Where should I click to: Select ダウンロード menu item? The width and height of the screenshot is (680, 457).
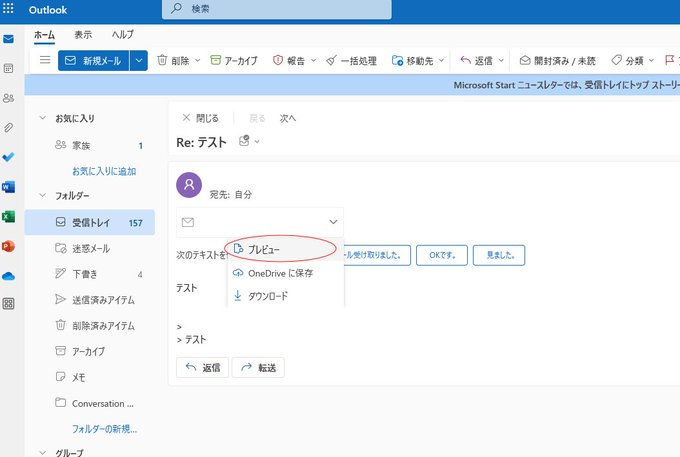tap(285, 296)
